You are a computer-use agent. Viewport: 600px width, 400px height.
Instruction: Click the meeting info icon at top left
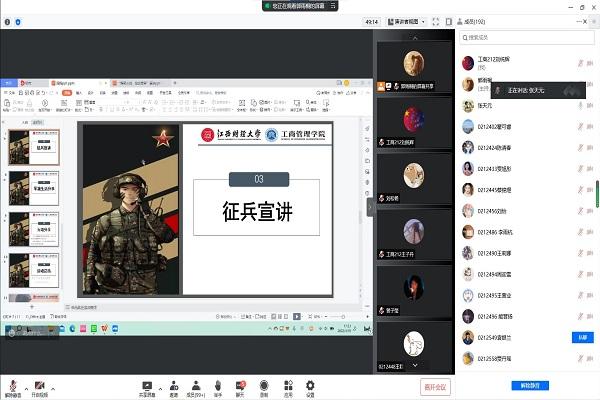point(7,22)
